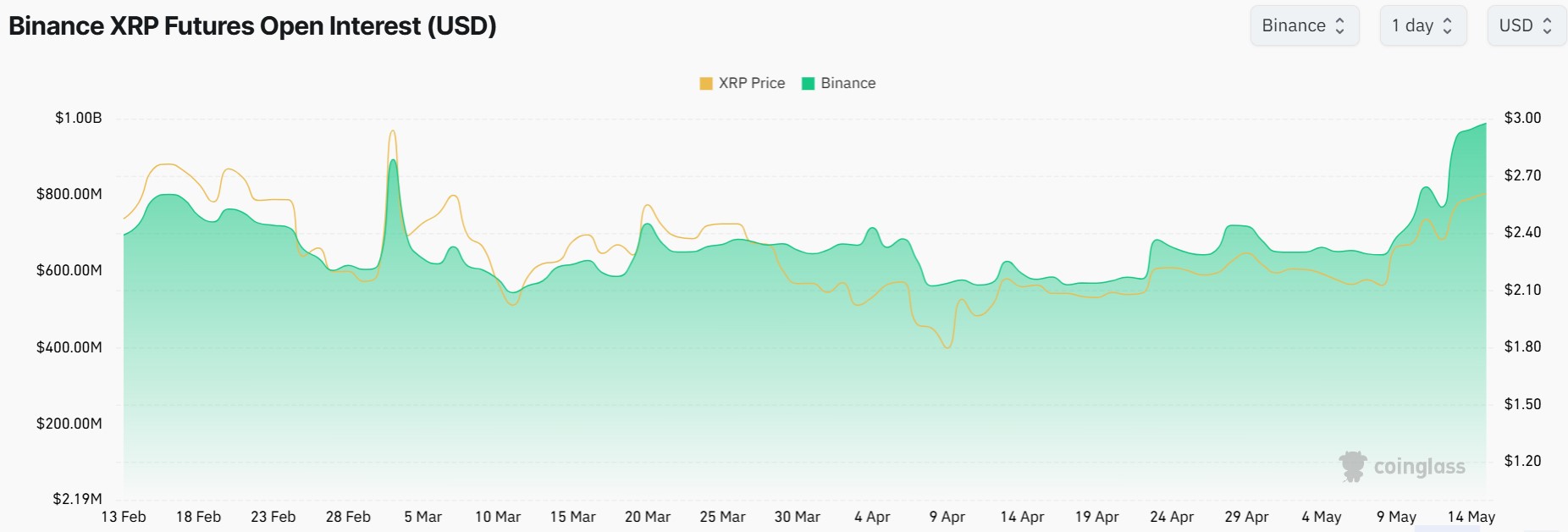Click the yellow XRP Price color swatch
Viewport: 1568px width, 532px height.
coord(706,83)
